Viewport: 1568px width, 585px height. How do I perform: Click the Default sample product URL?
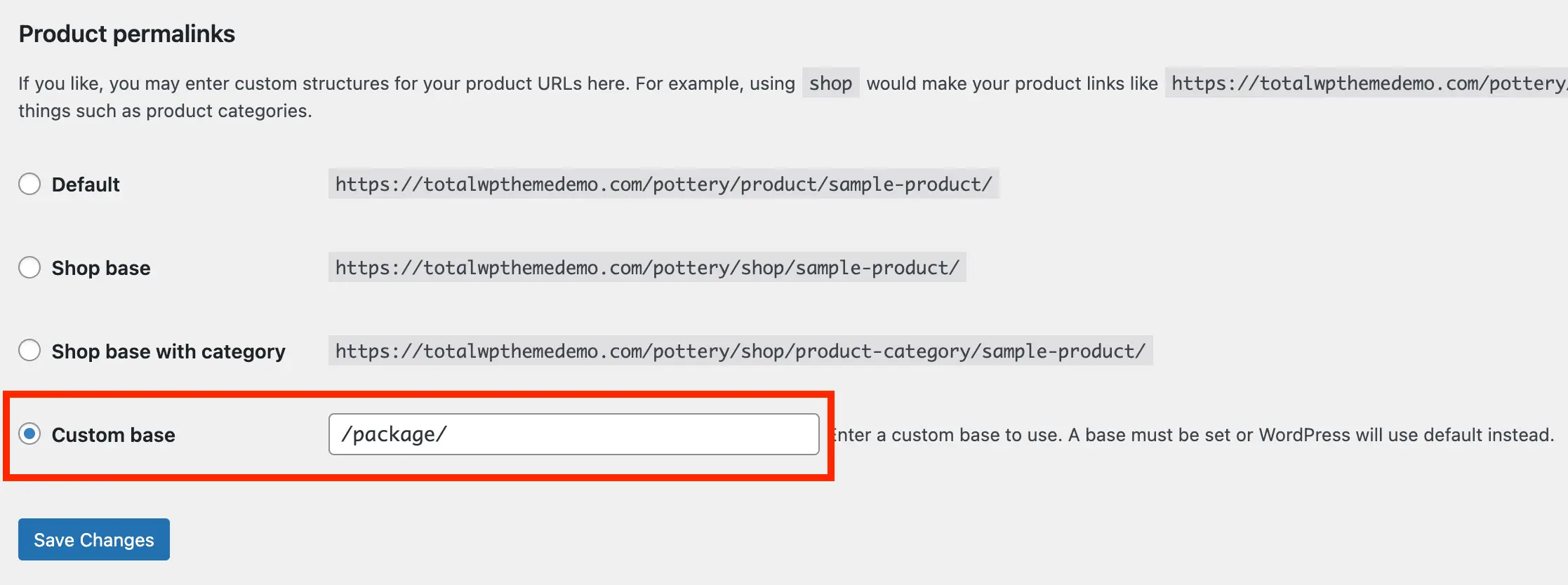pyautogui.click(x=663, y=184)
